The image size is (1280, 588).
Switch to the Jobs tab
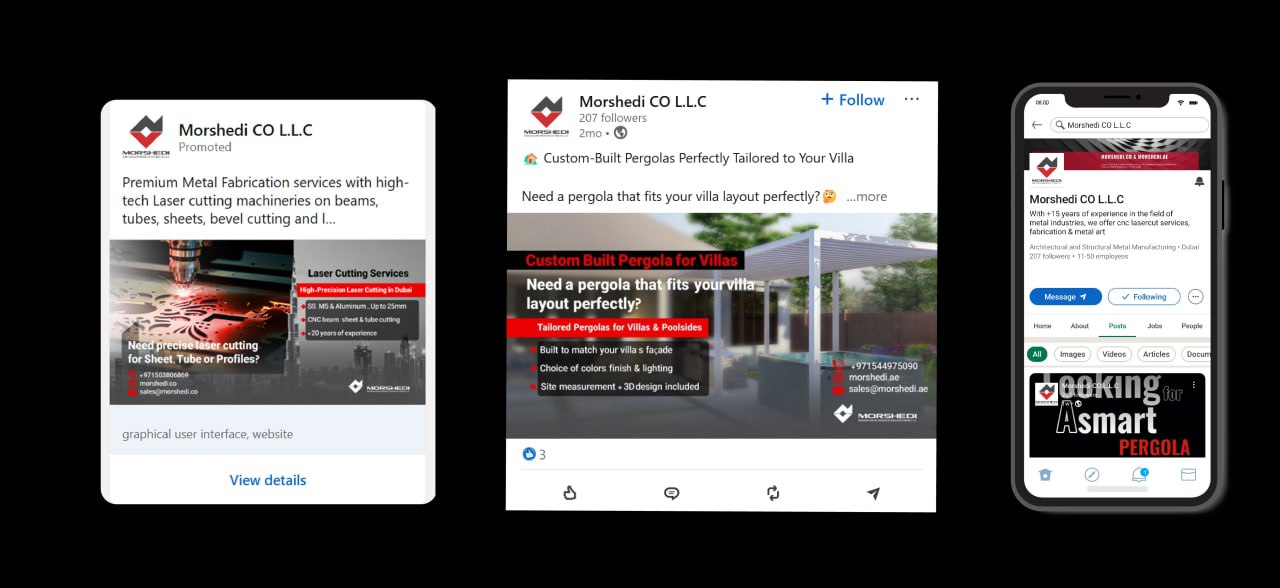click(x=1155, y=326)
